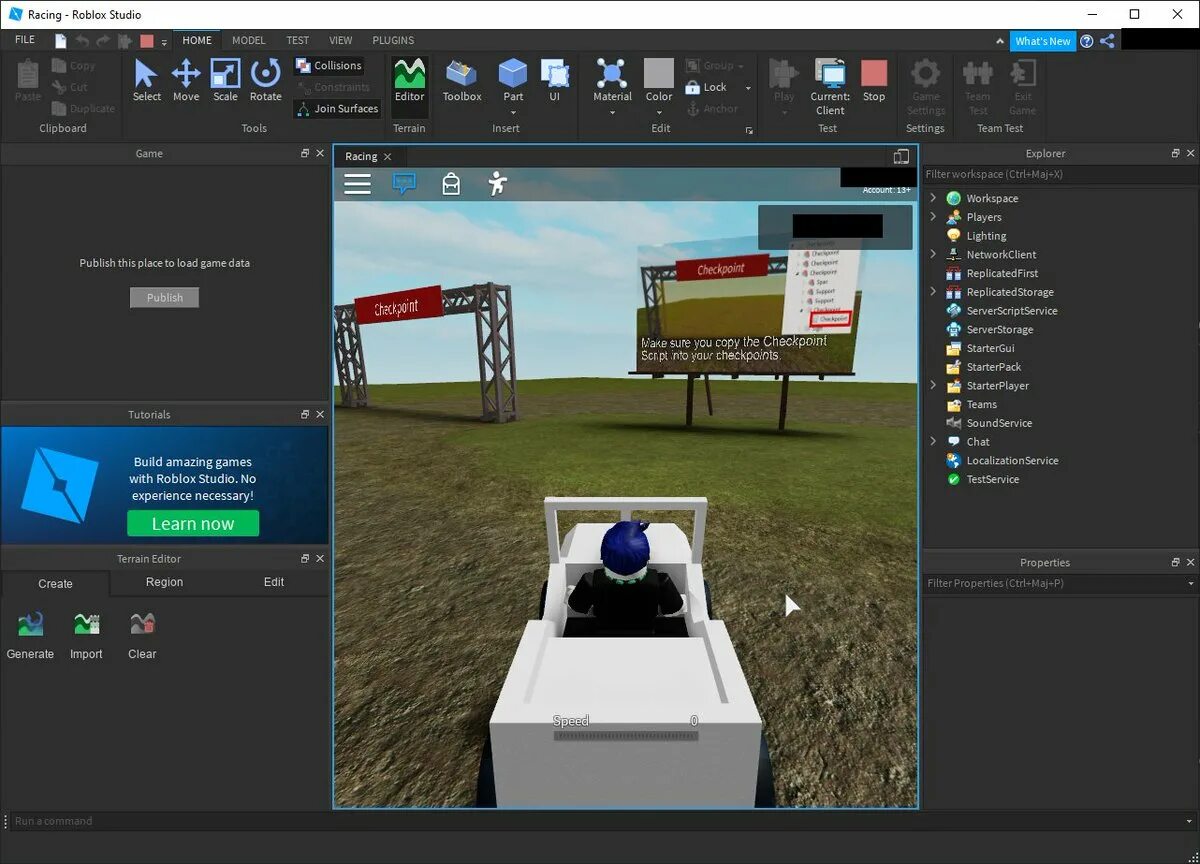This screenshot has height=864, width=1200.
Task: Select the Workspace item in Explorer
Action: tap(991, 198)
